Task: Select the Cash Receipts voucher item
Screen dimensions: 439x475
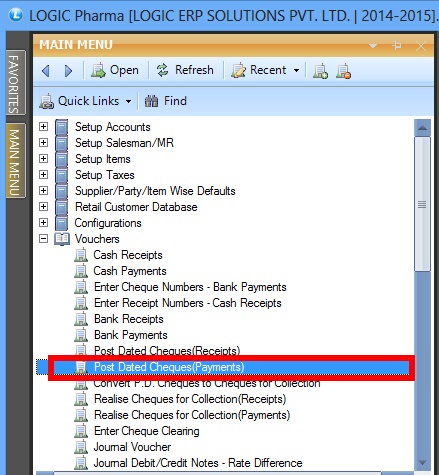Action: coord(128,255)
